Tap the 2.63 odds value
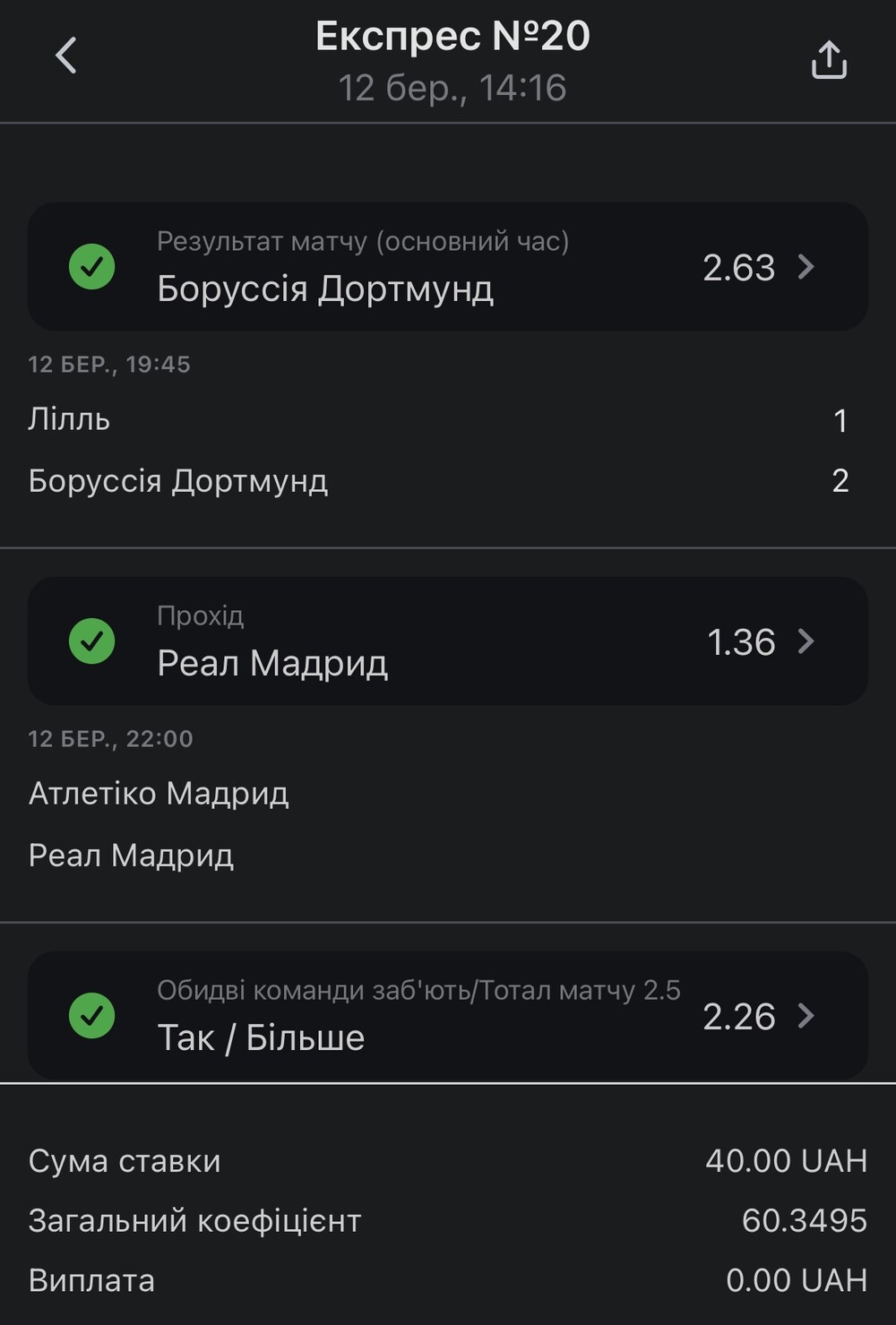Image resolution: width=896 pixels, height=1325 pixels. (739, 268)
